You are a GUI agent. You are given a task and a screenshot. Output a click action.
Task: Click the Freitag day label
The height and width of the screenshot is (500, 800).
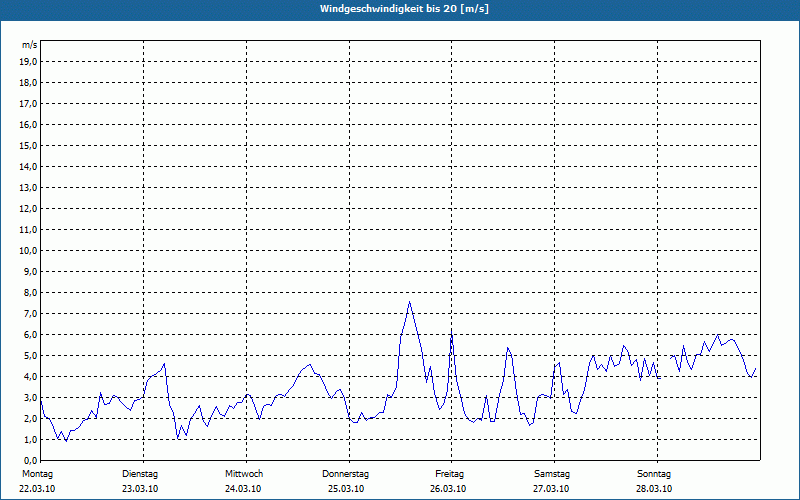[449, 474]
